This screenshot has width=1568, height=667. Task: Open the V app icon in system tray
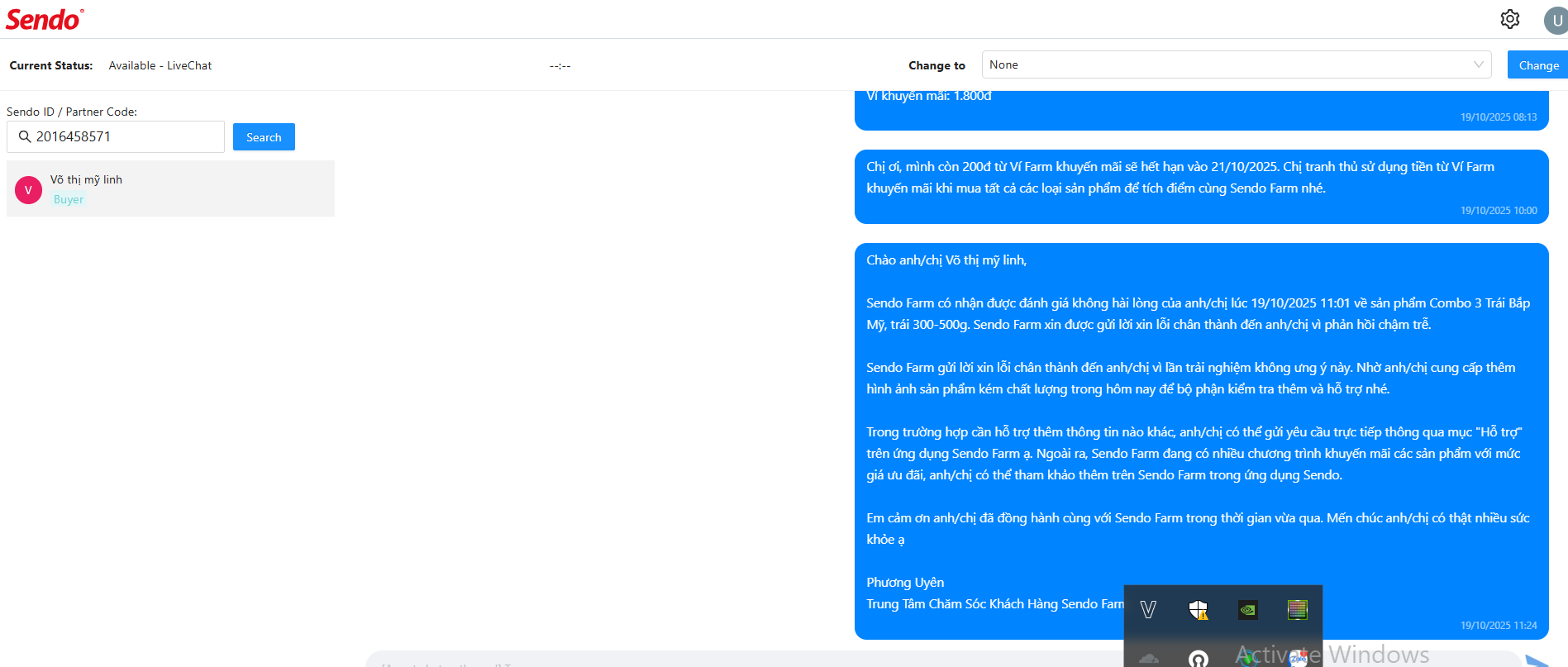pyautogui.click(x=1148, y=610)
